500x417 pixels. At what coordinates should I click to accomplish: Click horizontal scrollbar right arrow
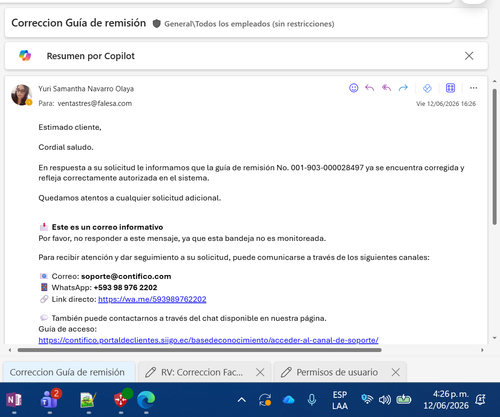pyautogui.click(x=482, y=350)
